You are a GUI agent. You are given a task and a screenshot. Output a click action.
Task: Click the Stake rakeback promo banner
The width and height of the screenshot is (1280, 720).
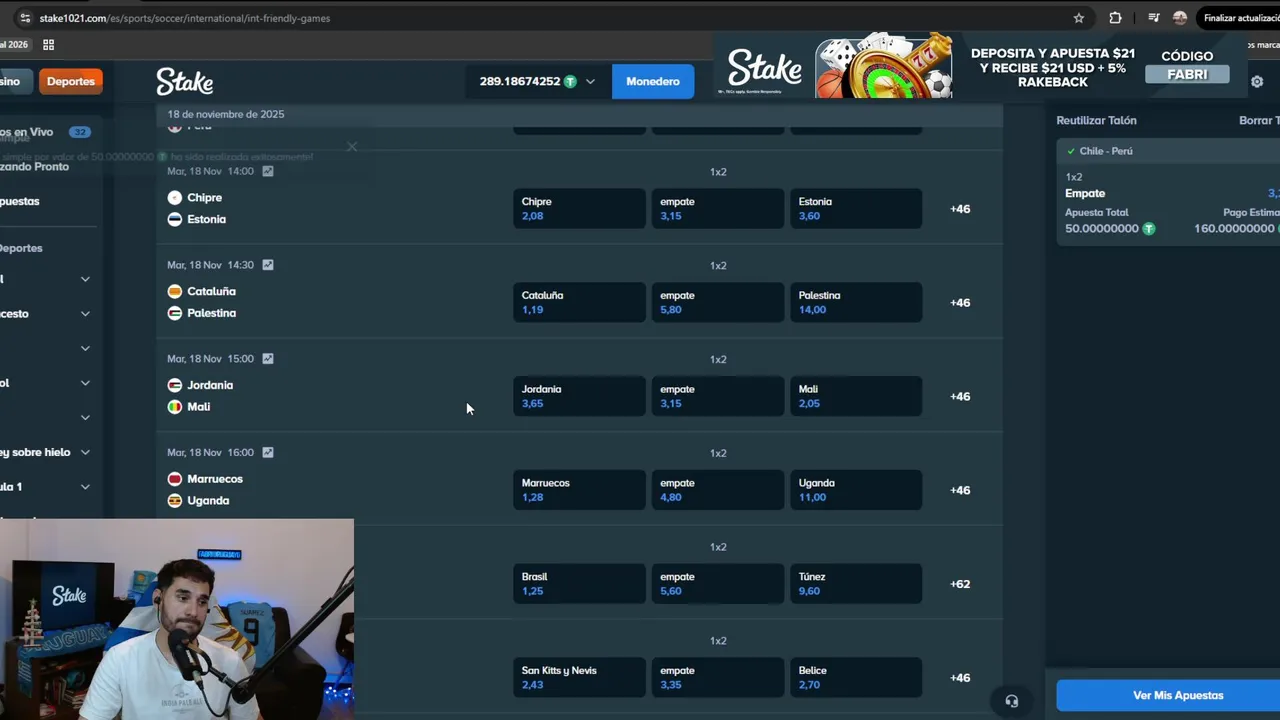[x=978, y=67]
